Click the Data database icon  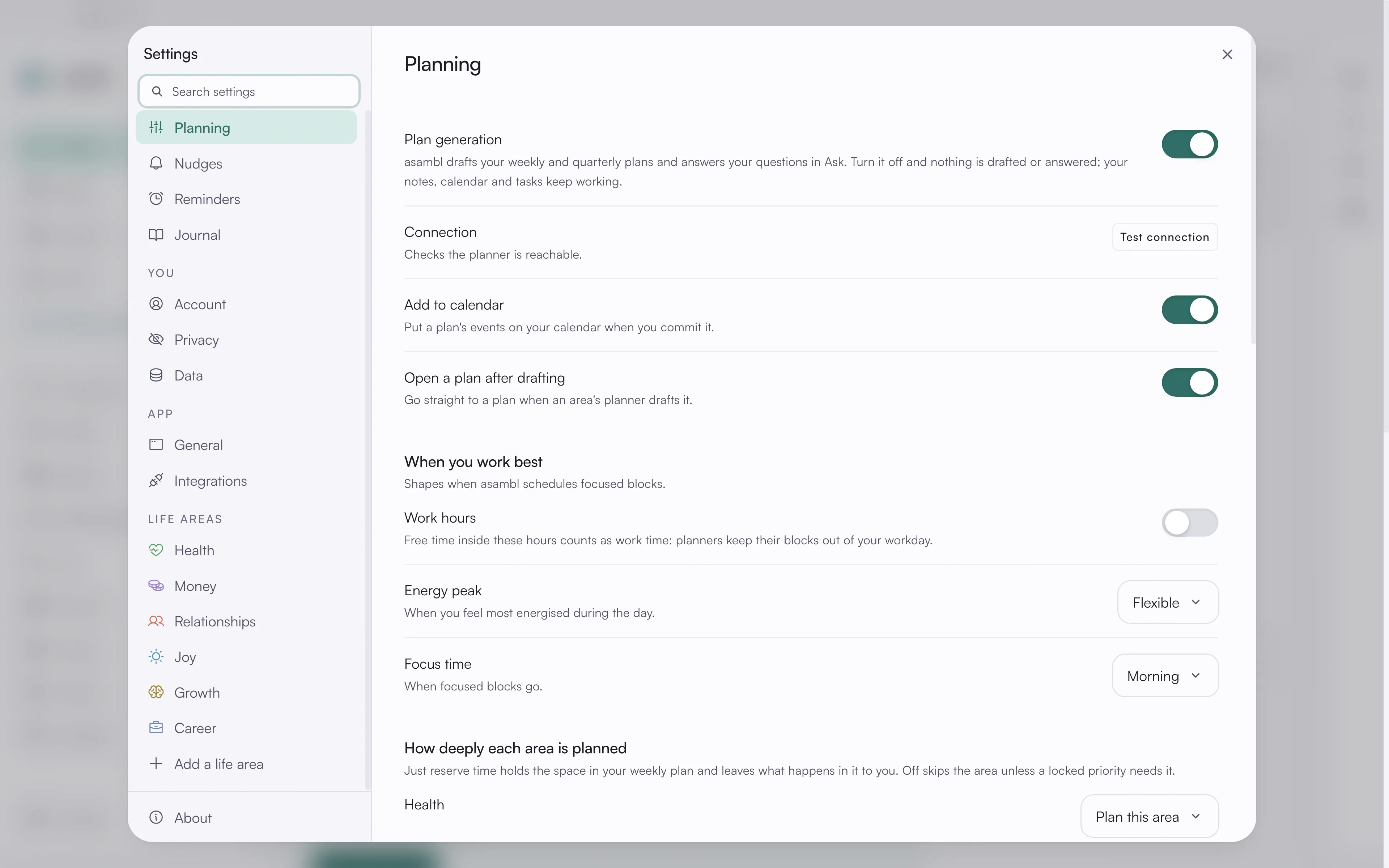[x=156, y=375]
